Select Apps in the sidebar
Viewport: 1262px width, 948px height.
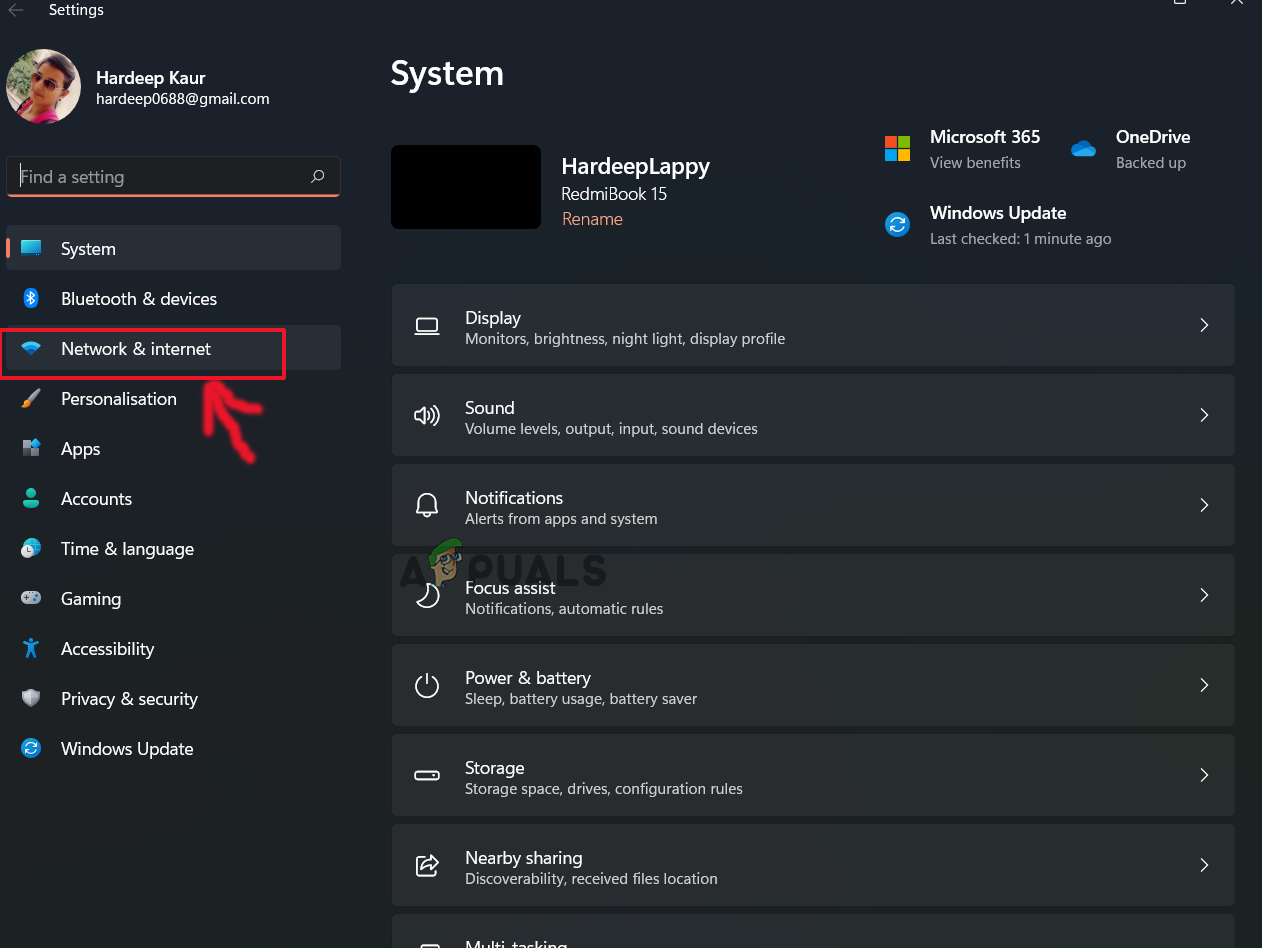point(81,449)
